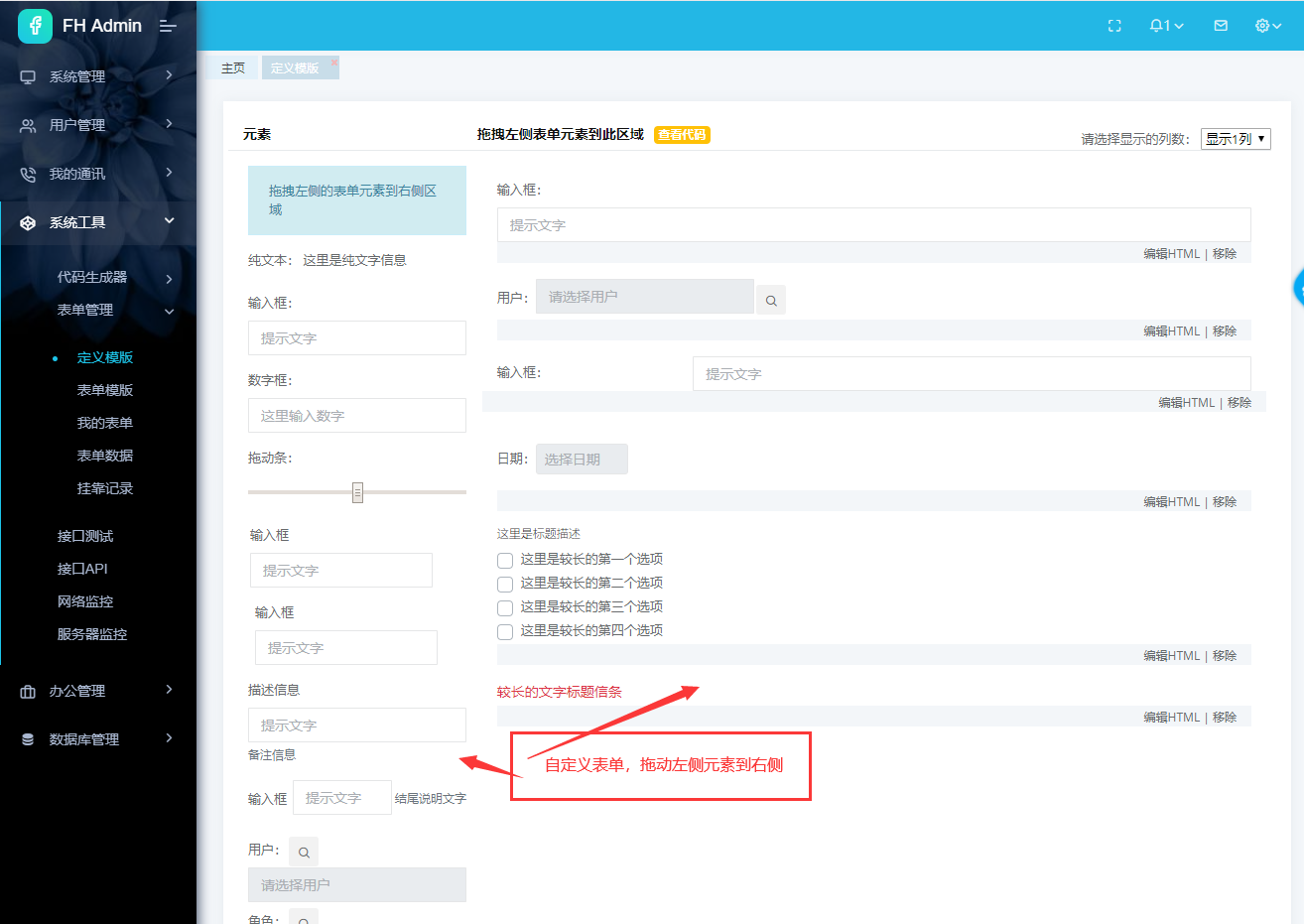Open 表单数据 in sidebar

point(105,456)
